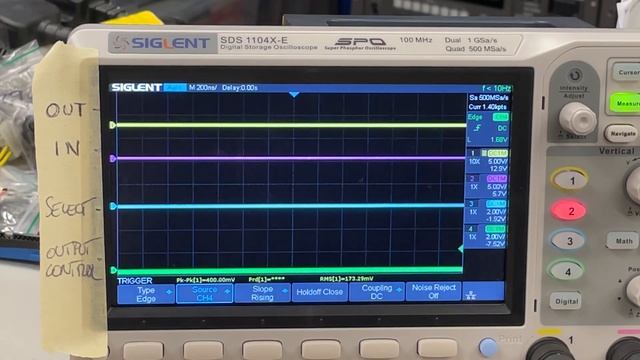Push the softkey below Type Edge
The width and height of the screenshot is (640, 360).
click(x=143, y=351)
